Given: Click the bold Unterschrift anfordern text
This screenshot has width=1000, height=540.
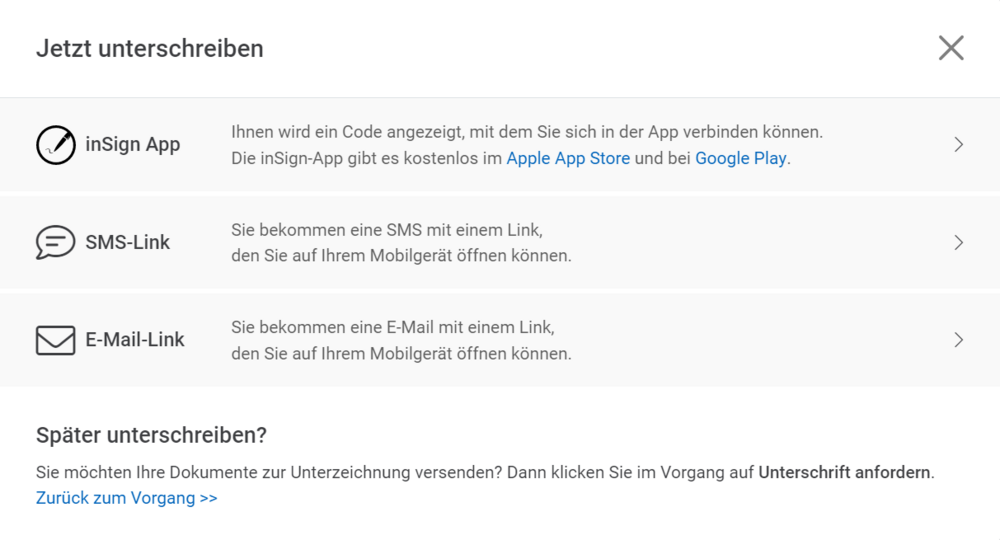Looking at the screenshot, I should 845,472.
